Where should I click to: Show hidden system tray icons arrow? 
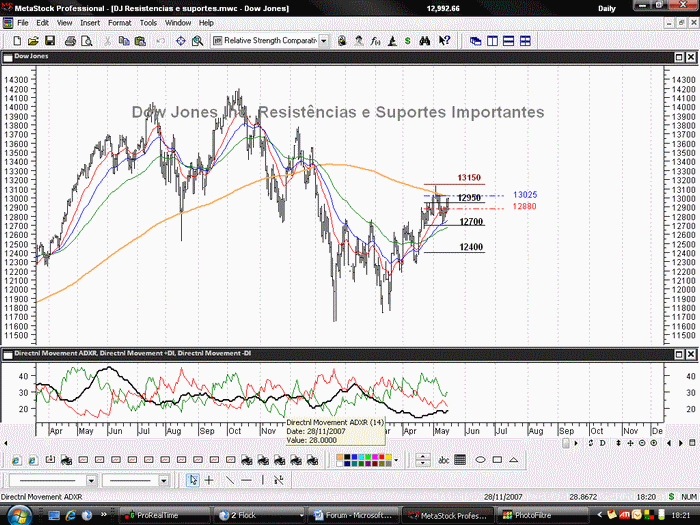600,515
